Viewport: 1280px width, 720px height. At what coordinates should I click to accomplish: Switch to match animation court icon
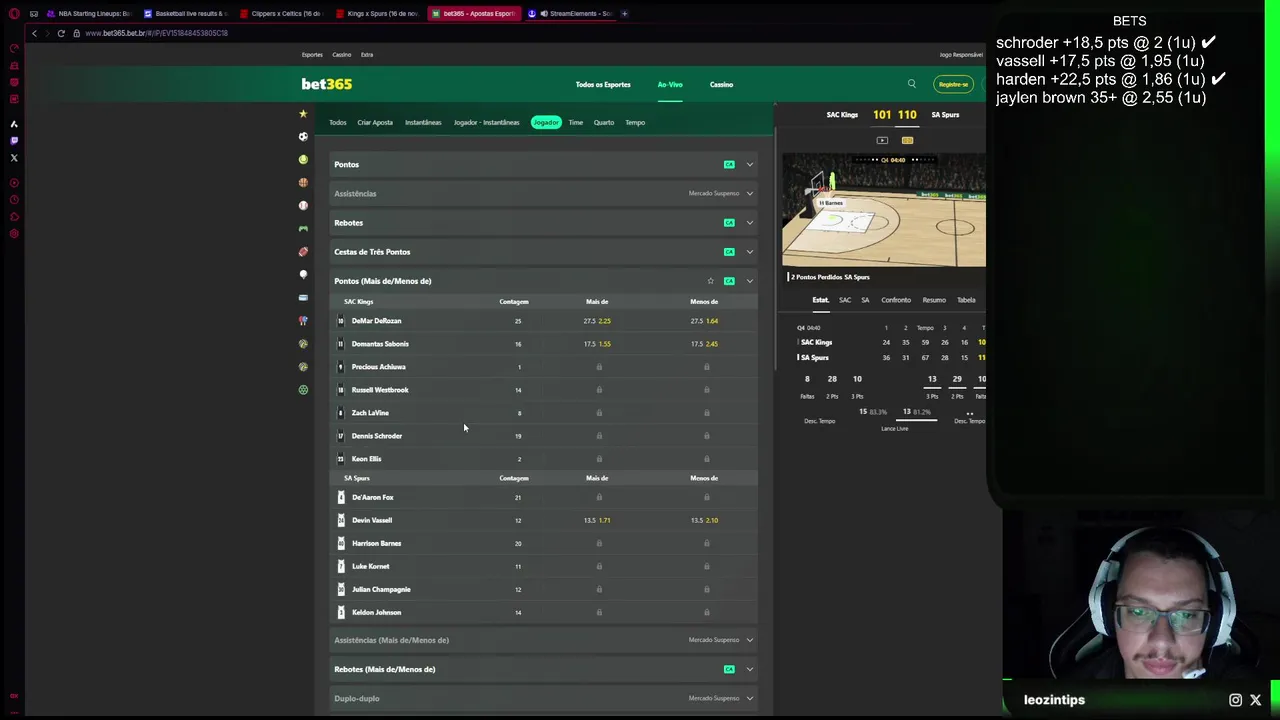click(x=907, y=140)
